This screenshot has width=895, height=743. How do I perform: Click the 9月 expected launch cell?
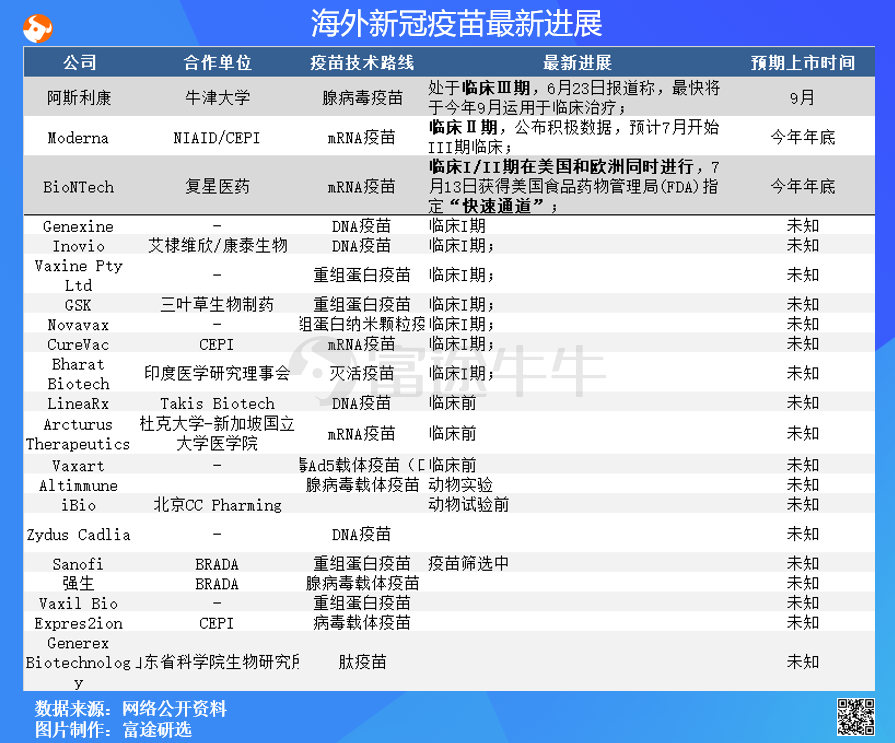click(803, 98)
